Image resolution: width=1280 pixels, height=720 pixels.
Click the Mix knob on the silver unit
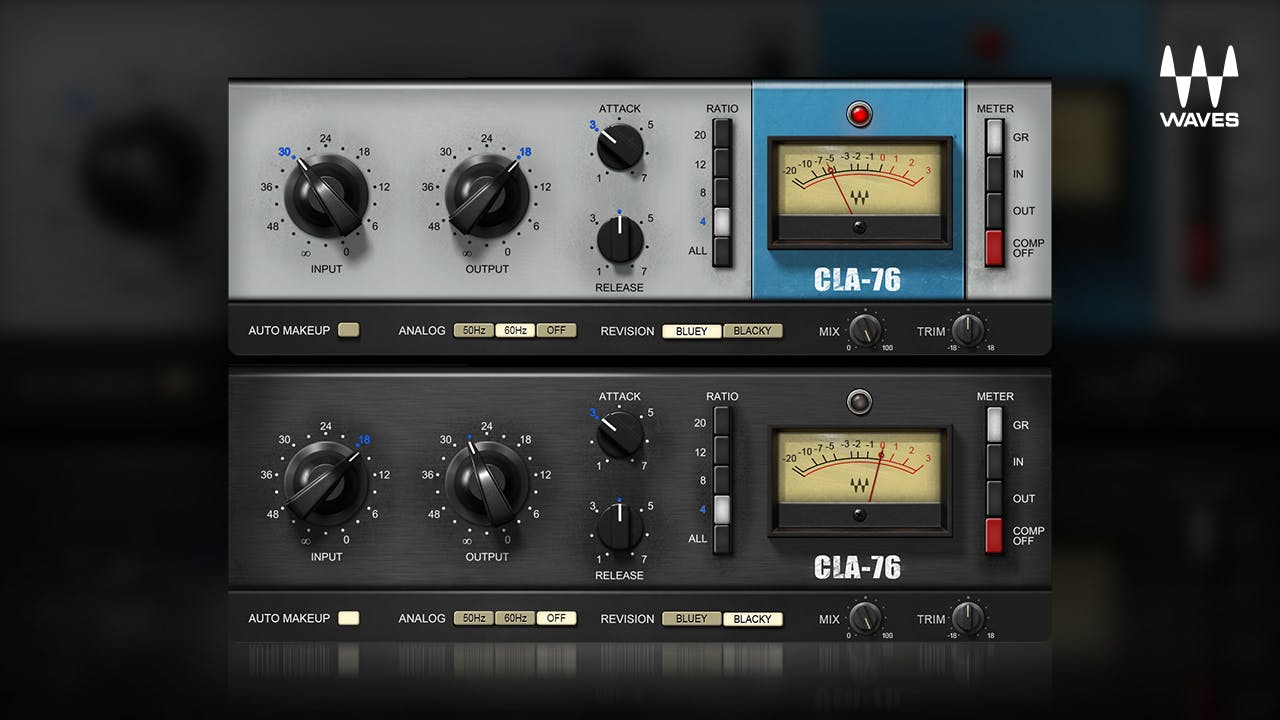tap(865, 330)
